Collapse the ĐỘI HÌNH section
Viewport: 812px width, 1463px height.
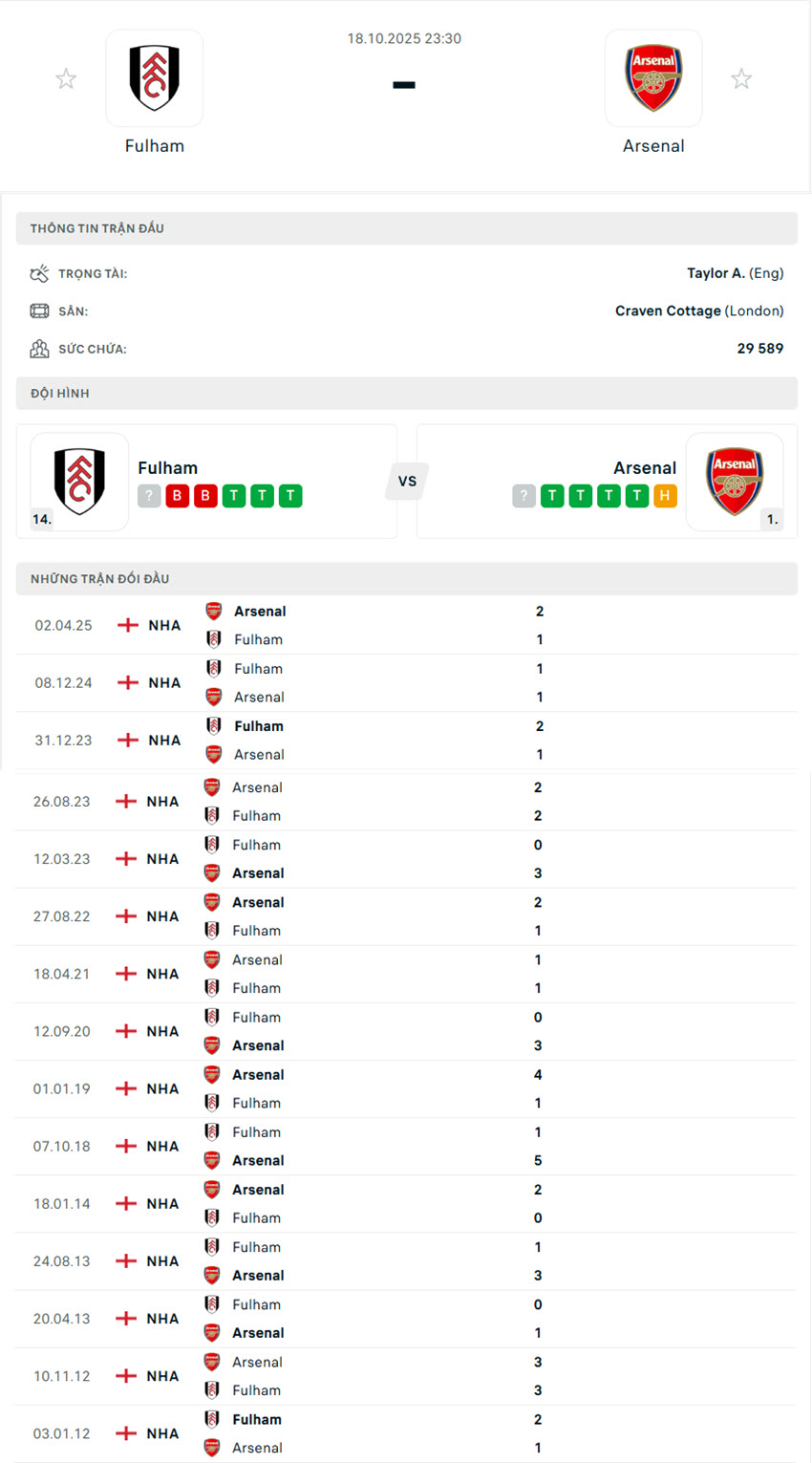pyautogui.click(x=405, y=393)
